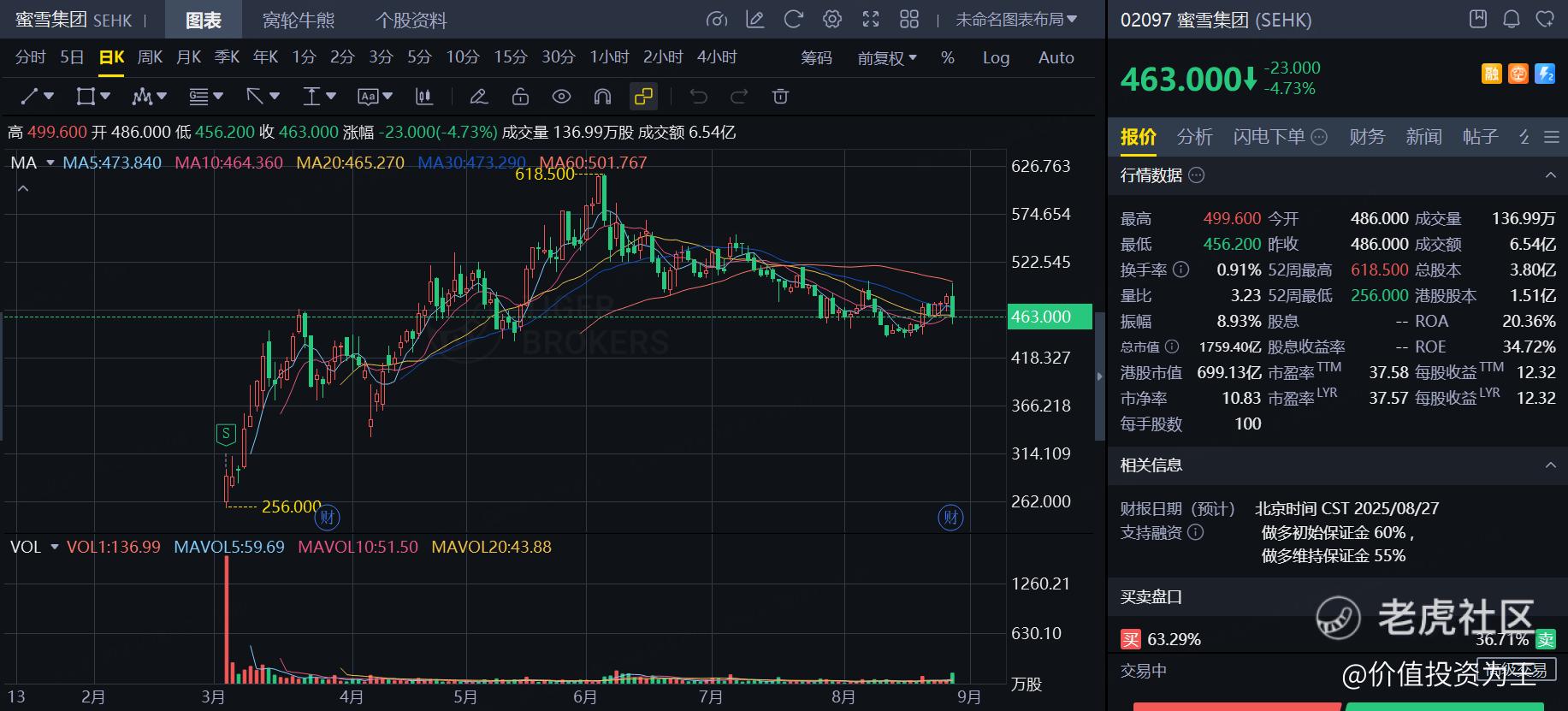Select the 分时 intraday timeframe

click(x=31, y=57)
